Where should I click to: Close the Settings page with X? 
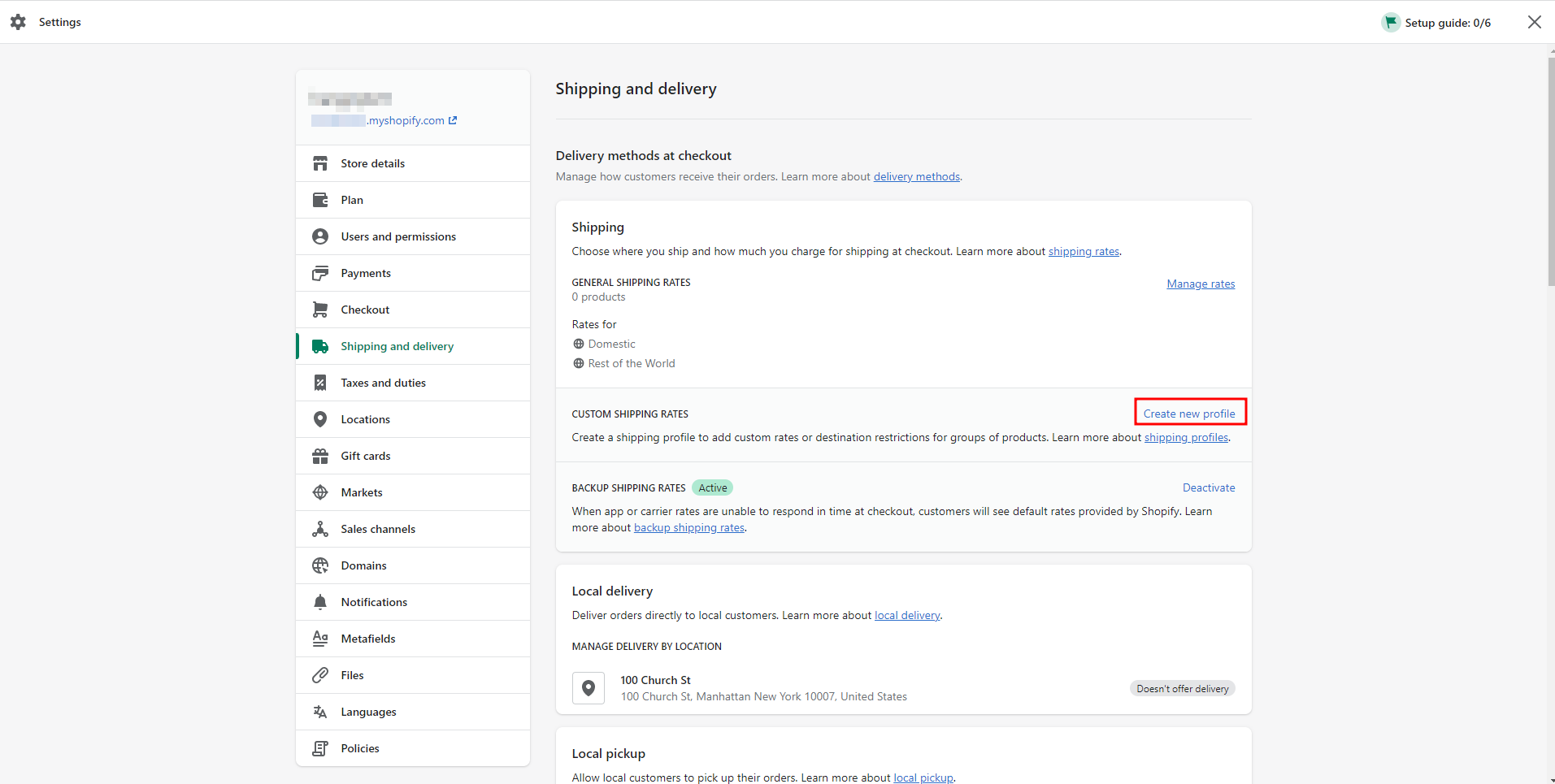click(1534, 22)
